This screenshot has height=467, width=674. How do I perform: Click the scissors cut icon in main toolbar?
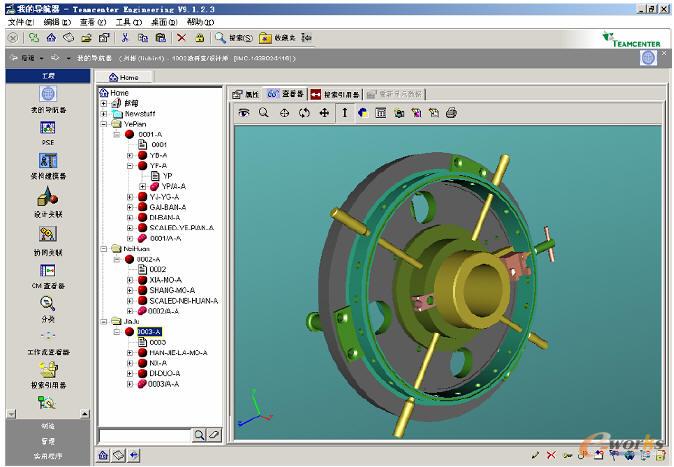pos(125,38)
